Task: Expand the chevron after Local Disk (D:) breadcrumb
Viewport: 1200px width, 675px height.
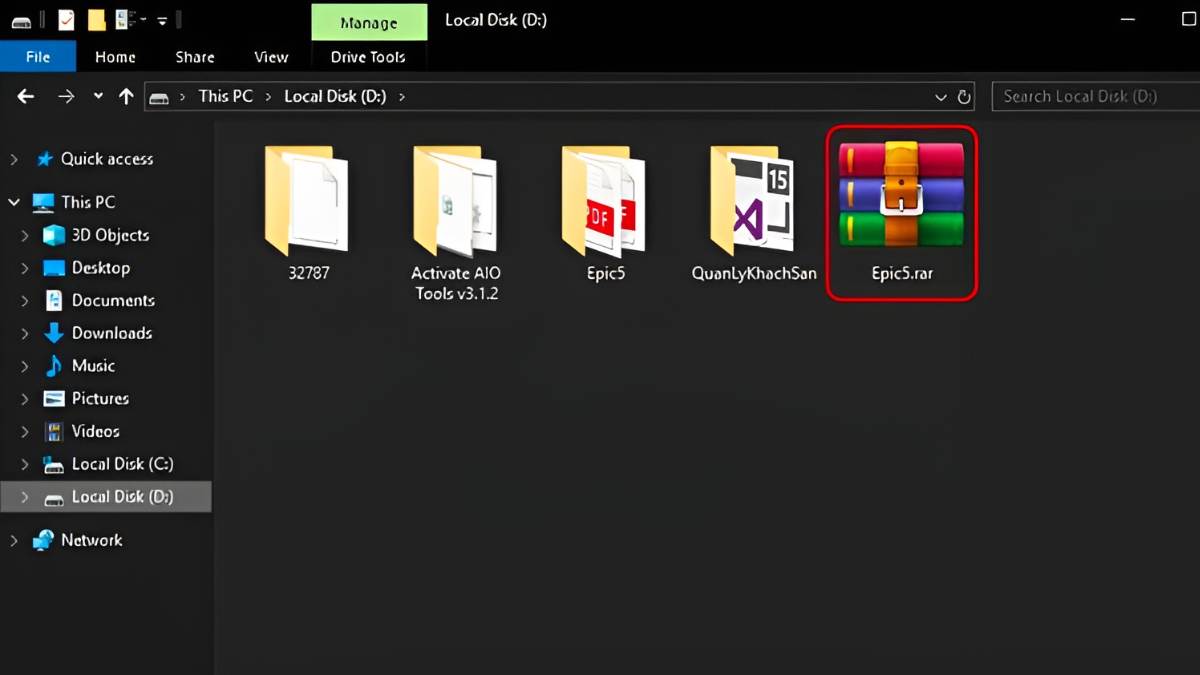Action: point(402,97)
